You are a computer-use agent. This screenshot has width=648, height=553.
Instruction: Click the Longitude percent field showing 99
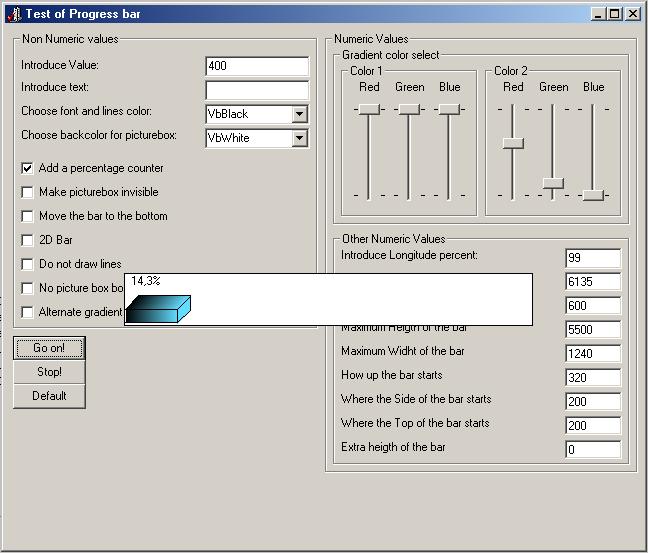click(x=592, y=258)
